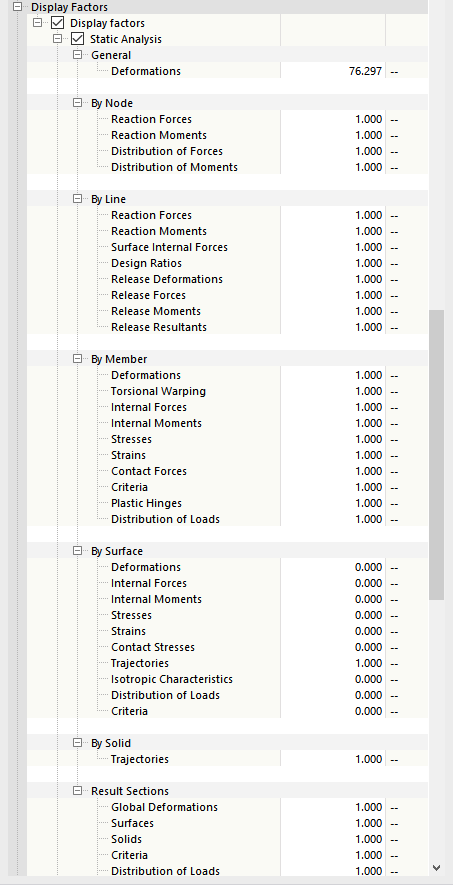Collapse the By Solid group
Screen dimensions: 453x885
(x=77, y=743)
